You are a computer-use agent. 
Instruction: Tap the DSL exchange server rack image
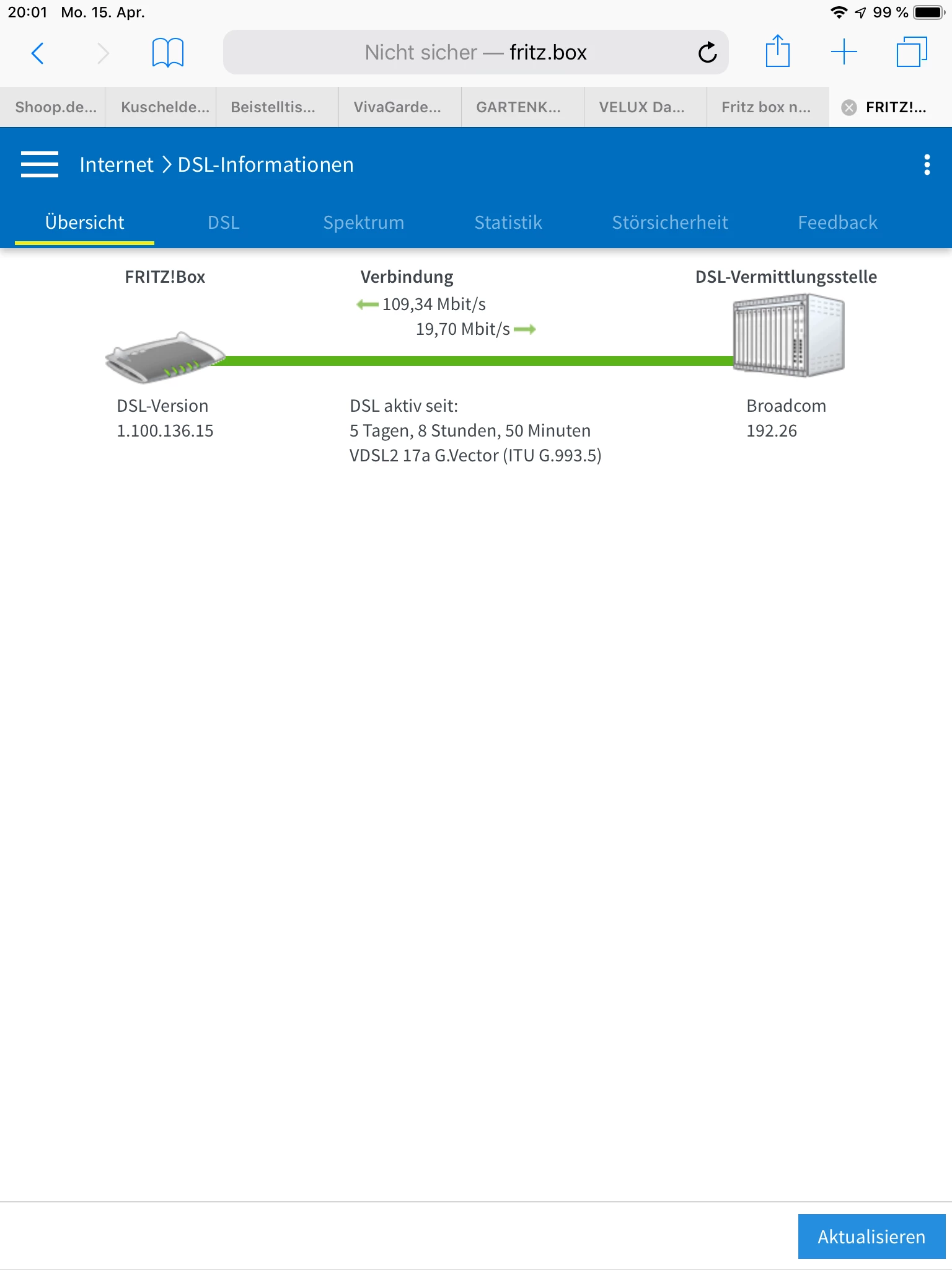coord(788,335)
